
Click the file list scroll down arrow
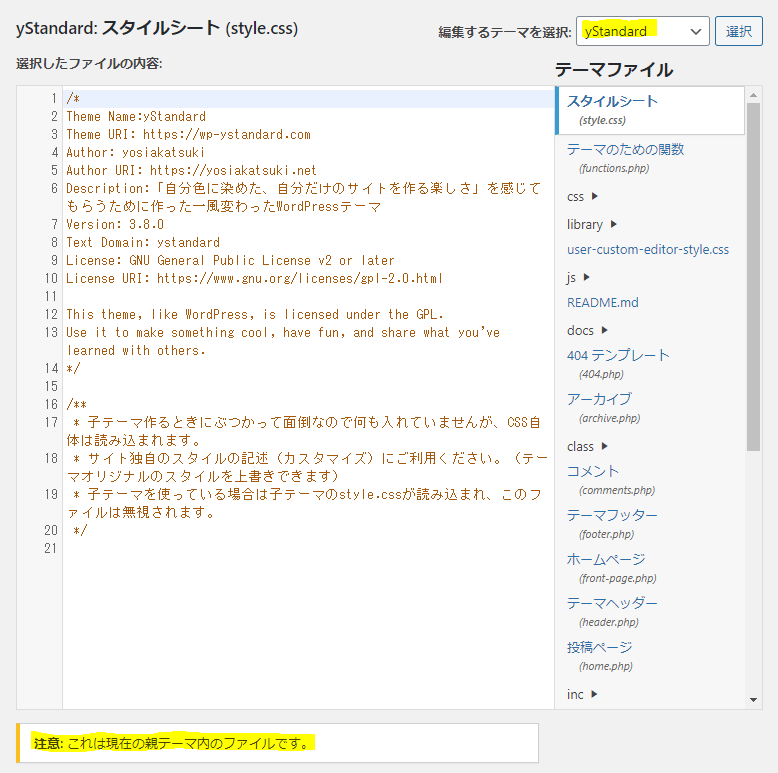(753, 700)
